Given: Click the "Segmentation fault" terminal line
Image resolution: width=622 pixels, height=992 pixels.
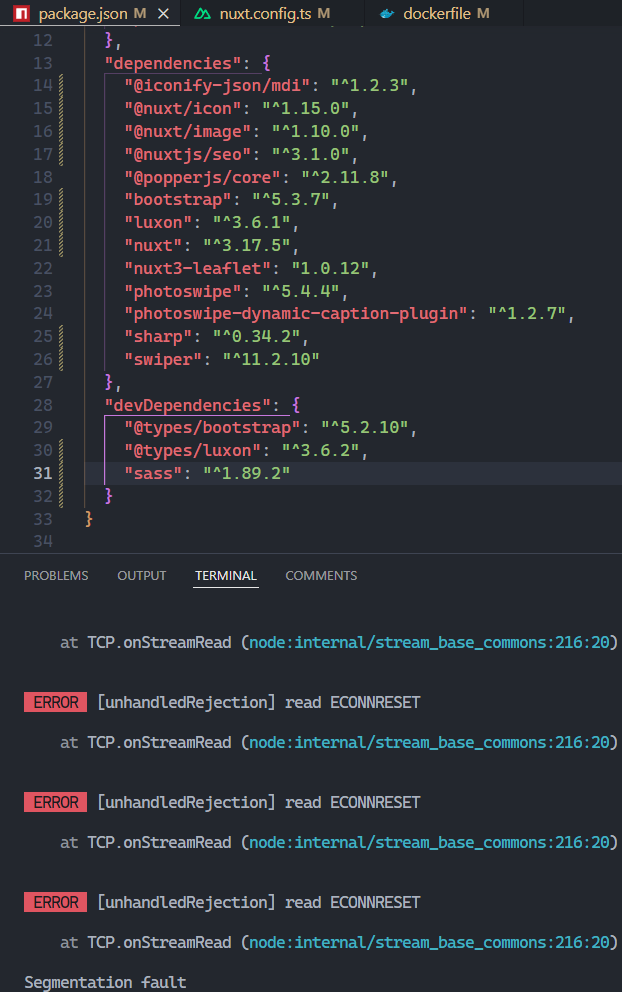Looking at the screenshot, I should coord(105,982).
